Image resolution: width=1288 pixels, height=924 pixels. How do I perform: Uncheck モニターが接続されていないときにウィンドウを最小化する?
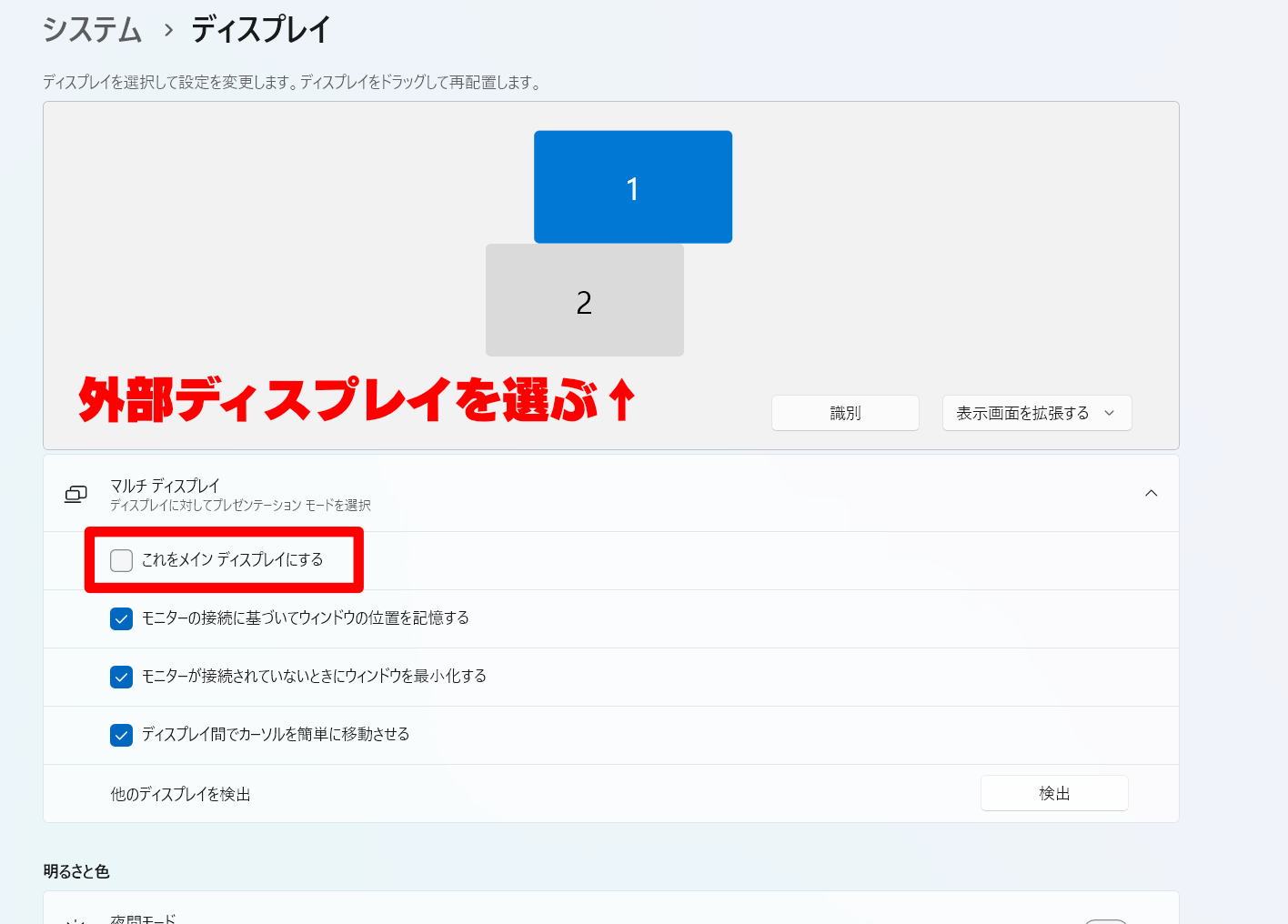click(122, 677)
